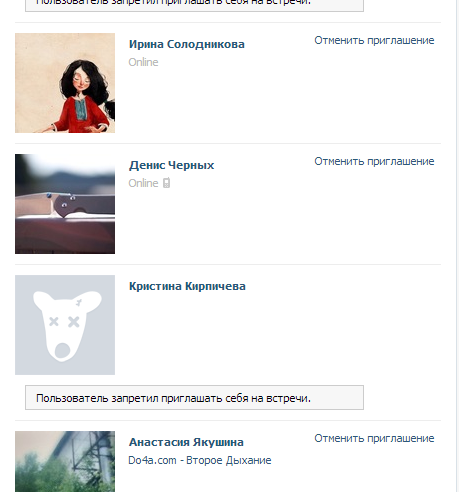This screenshot has width=459, height=492.
Task: Open Анастасия Якушина's tower and trees avatar
Action: point(65,461)
